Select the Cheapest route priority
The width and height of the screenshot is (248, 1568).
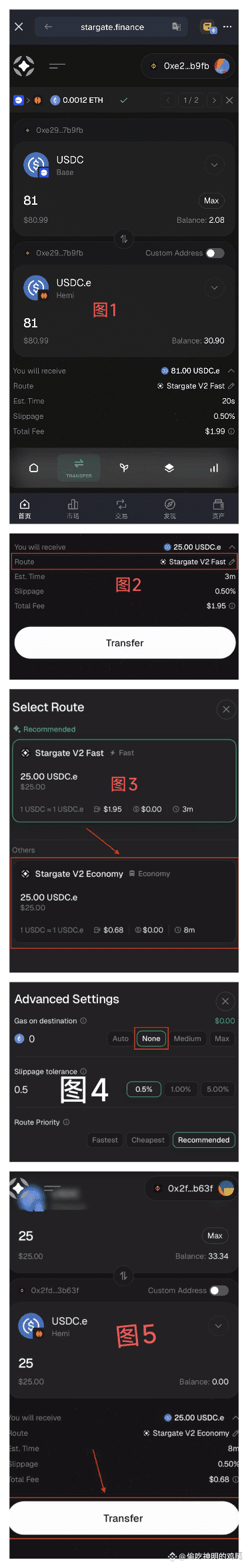(x=148, y=1140)
